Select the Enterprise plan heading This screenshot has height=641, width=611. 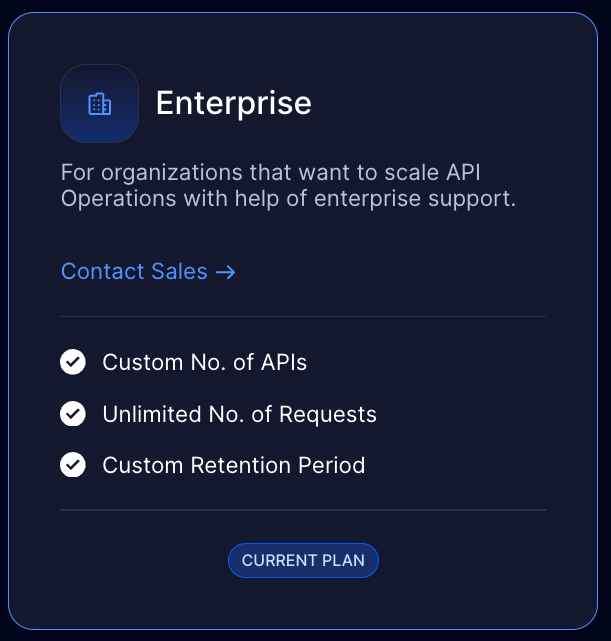[x=233, y=103]
